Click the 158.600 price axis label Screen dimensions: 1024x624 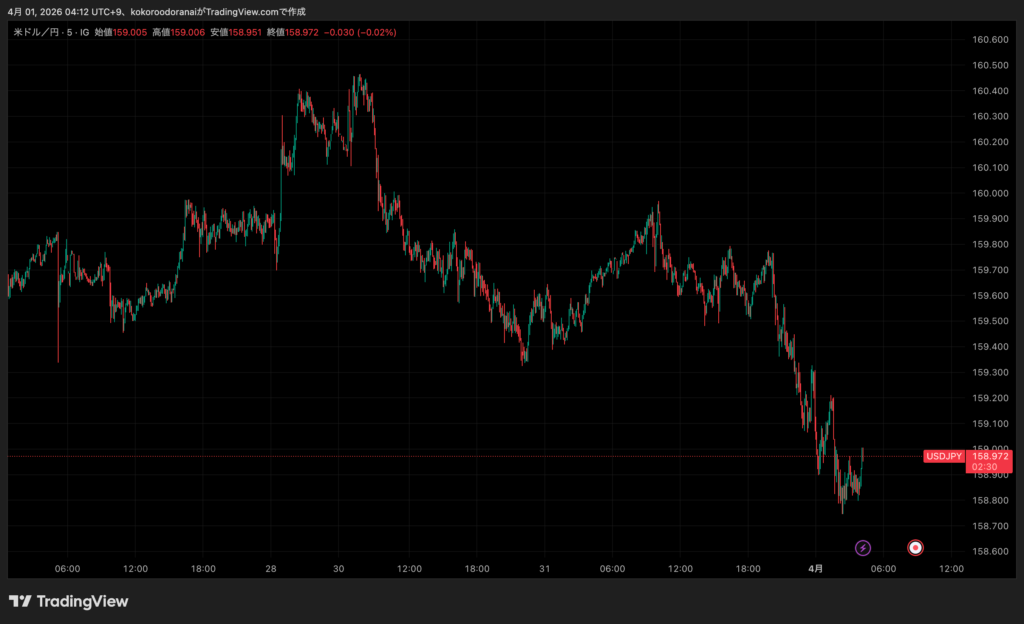pos(989,551)
